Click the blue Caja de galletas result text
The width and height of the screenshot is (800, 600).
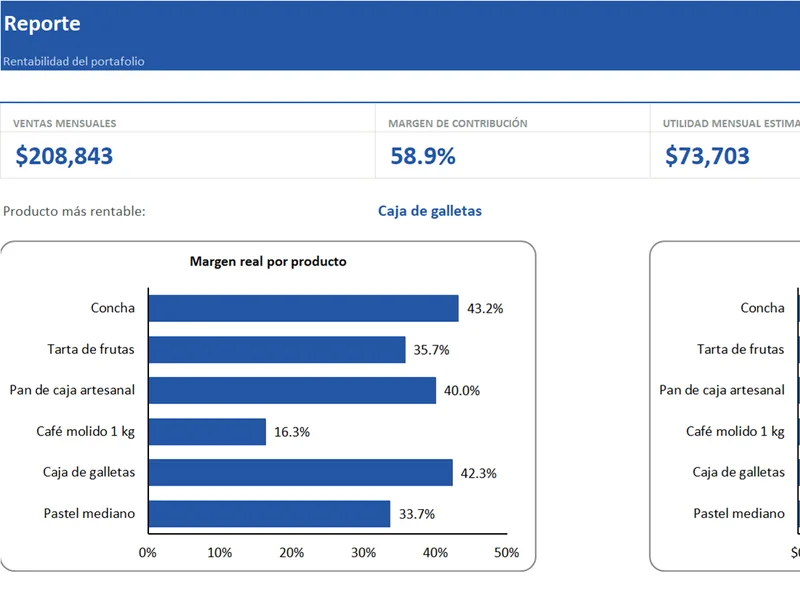[430, 211]
